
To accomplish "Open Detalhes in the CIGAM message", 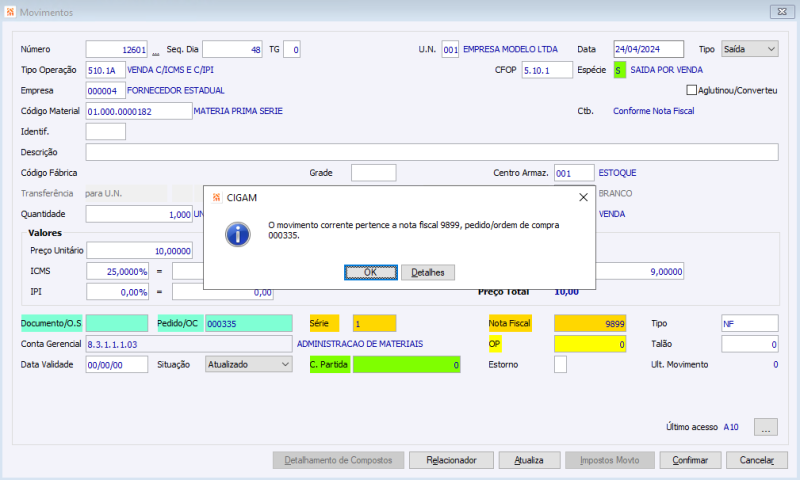I will click(428, 272).
